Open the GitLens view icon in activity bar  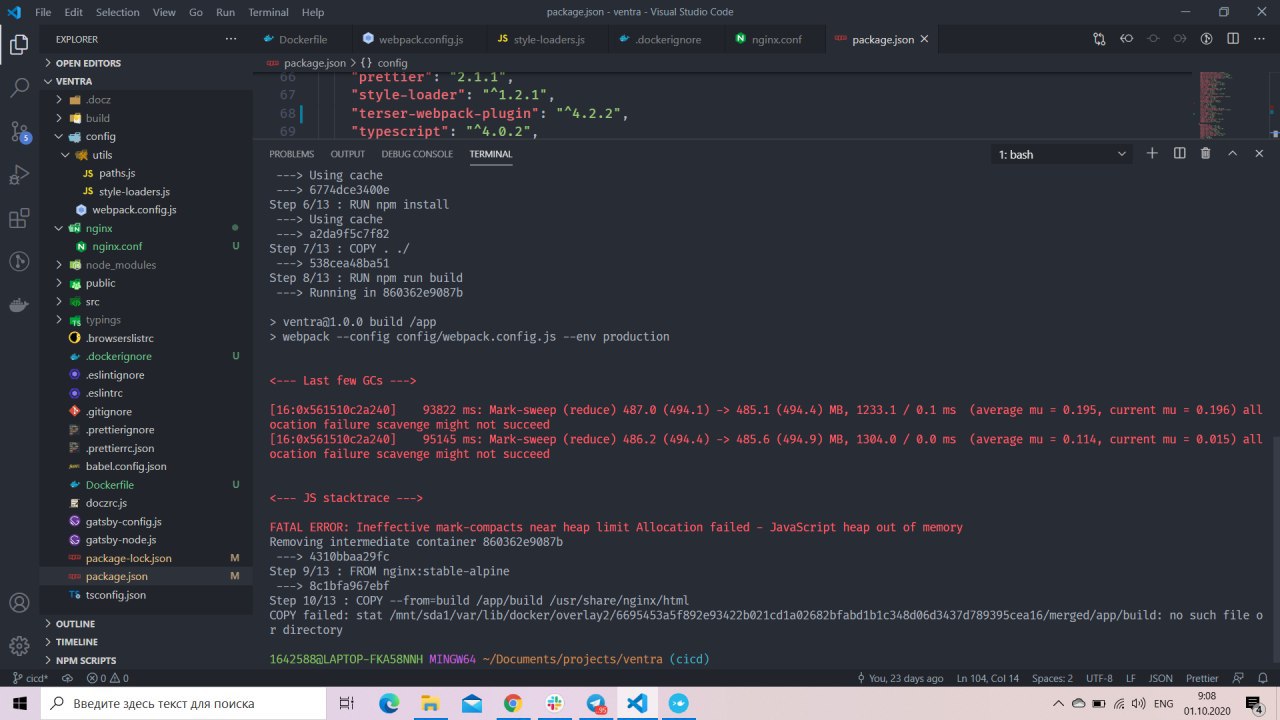[x=19, y=262]
